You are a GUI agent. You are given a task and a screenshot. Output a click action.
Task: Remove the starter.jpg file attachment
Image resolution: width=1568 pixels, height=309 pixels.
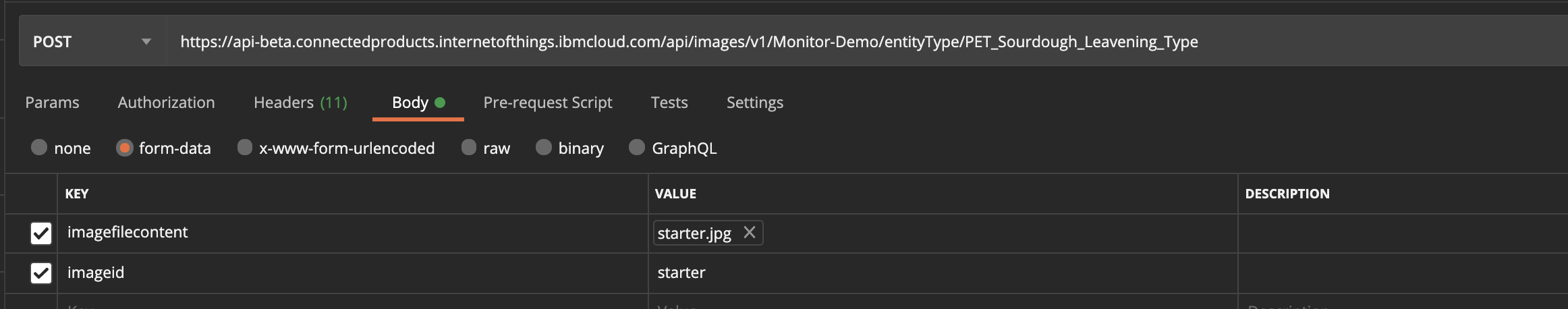749,233
